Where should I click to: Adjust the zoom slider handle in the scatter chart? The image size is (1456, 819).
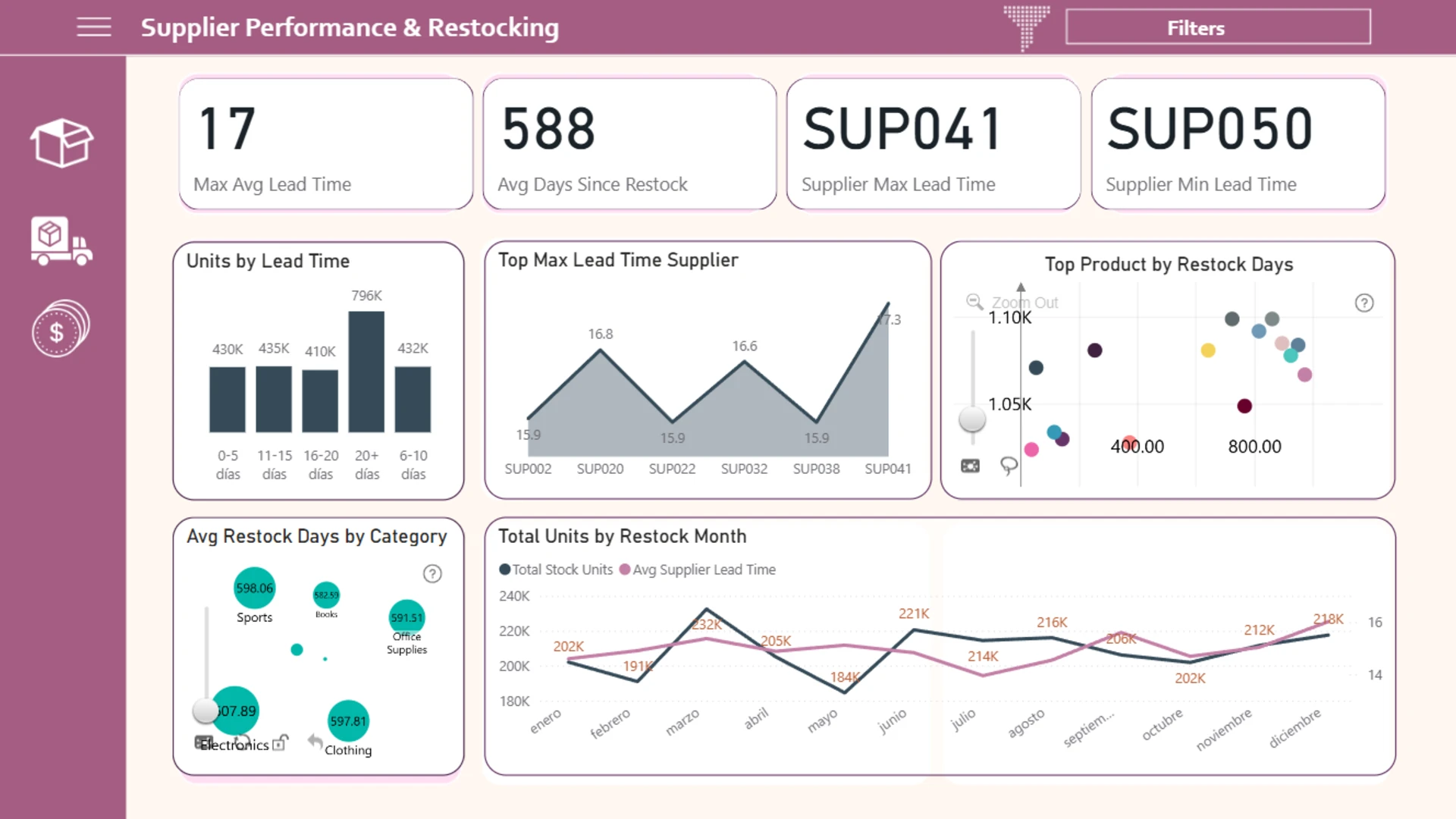[x=972, y=419]
